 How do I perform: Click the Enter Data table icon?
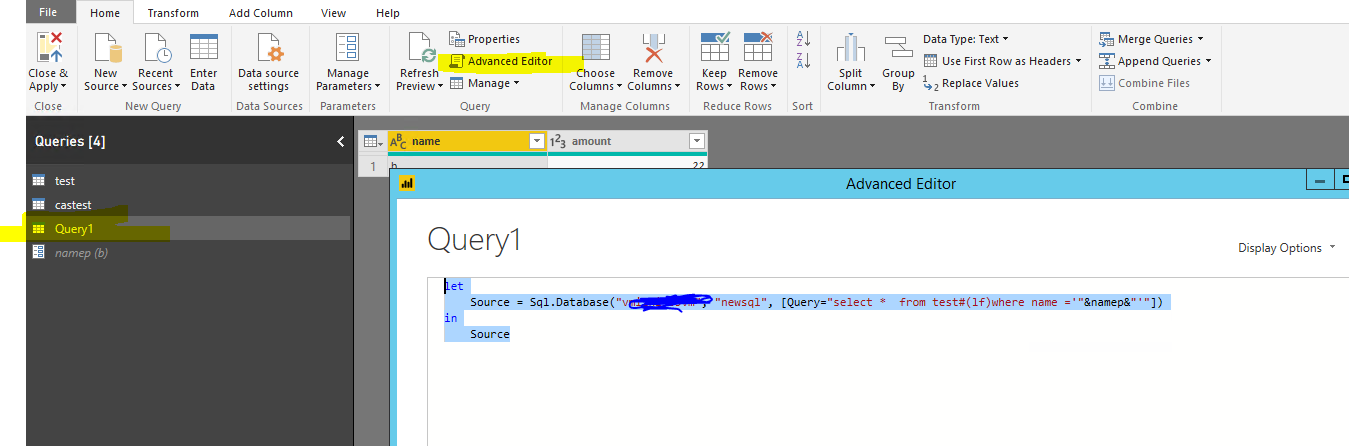click(203, 47)
